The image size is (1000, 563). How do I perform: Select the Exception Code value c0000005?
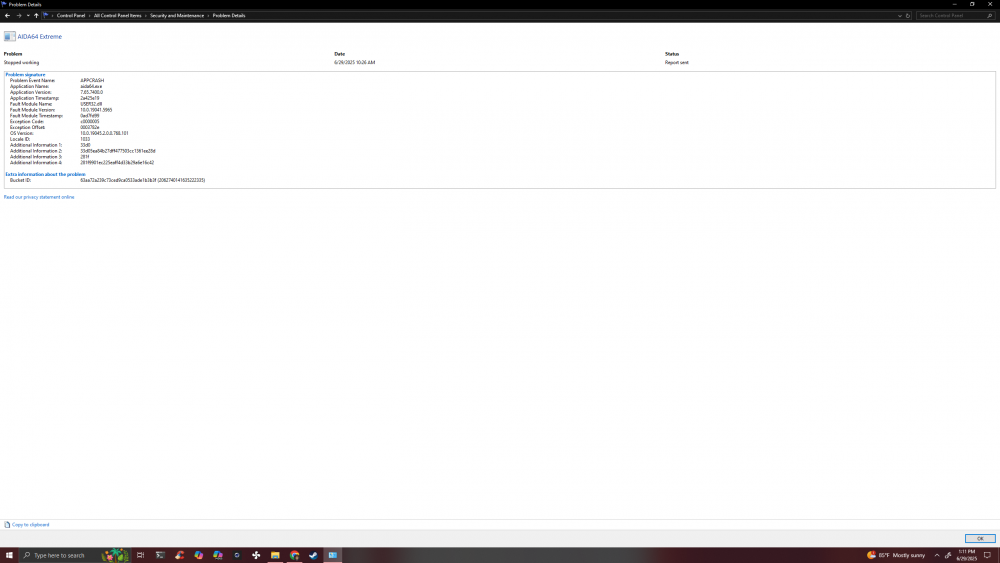(89, 121)
